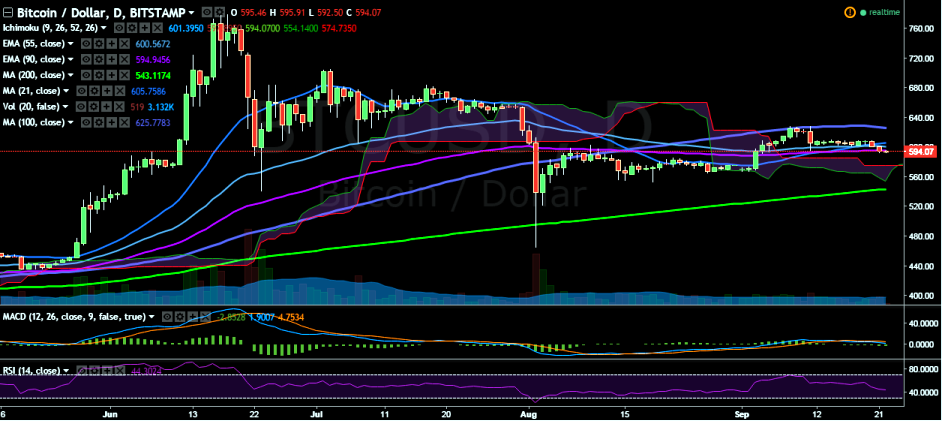Image resolution: width=942 pixels, height=421 pixels.
Task: Click the 543.1174 MA 200 value
Action: [153, 75]
